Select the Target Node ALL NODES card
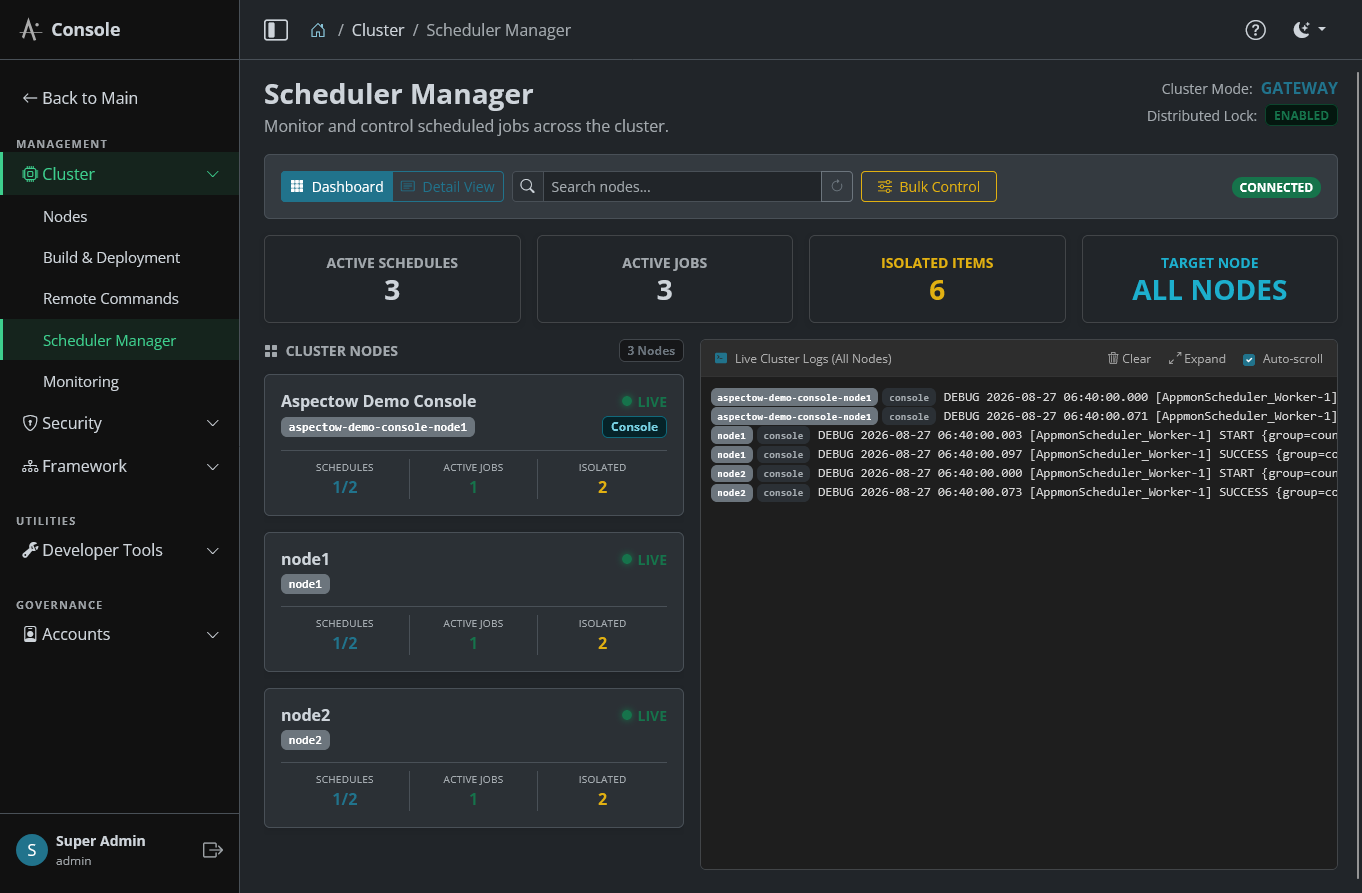Viewport: 1362px width, 893px height. pos(1210,279)
